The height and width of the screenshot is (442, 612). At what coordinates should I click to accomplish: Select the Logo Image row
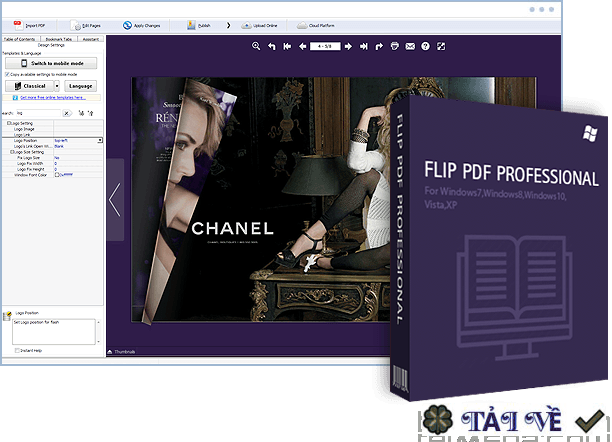(53, 129)
